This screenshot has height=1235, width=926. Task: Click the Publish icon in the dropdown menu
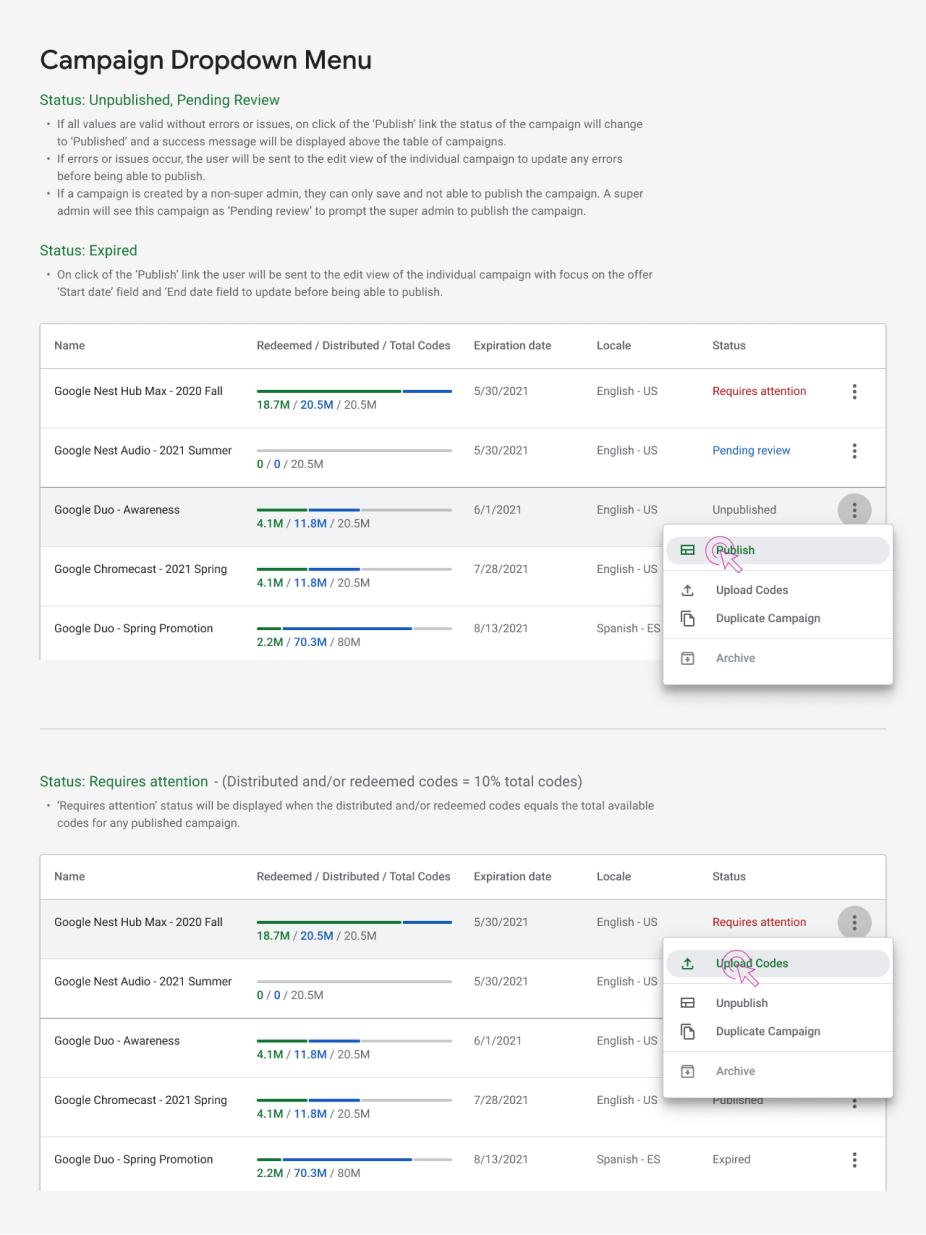[x=687, y=550]
